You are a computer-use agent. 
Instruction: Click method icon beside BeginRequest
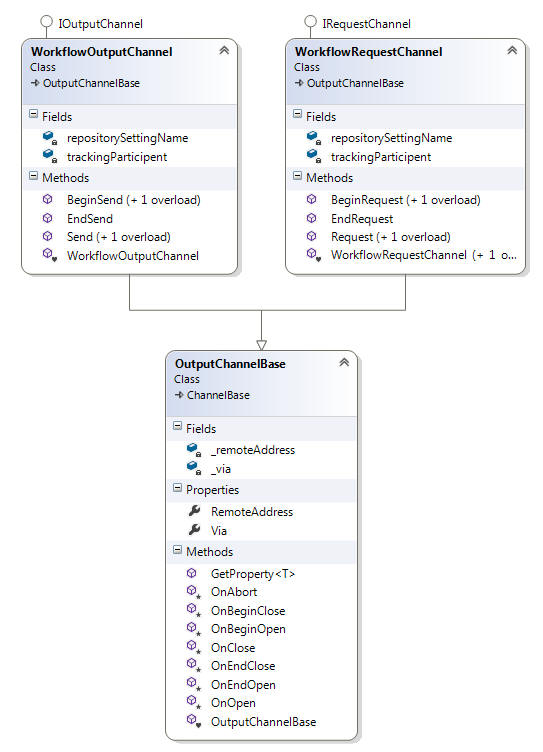[x=312, y=199]
